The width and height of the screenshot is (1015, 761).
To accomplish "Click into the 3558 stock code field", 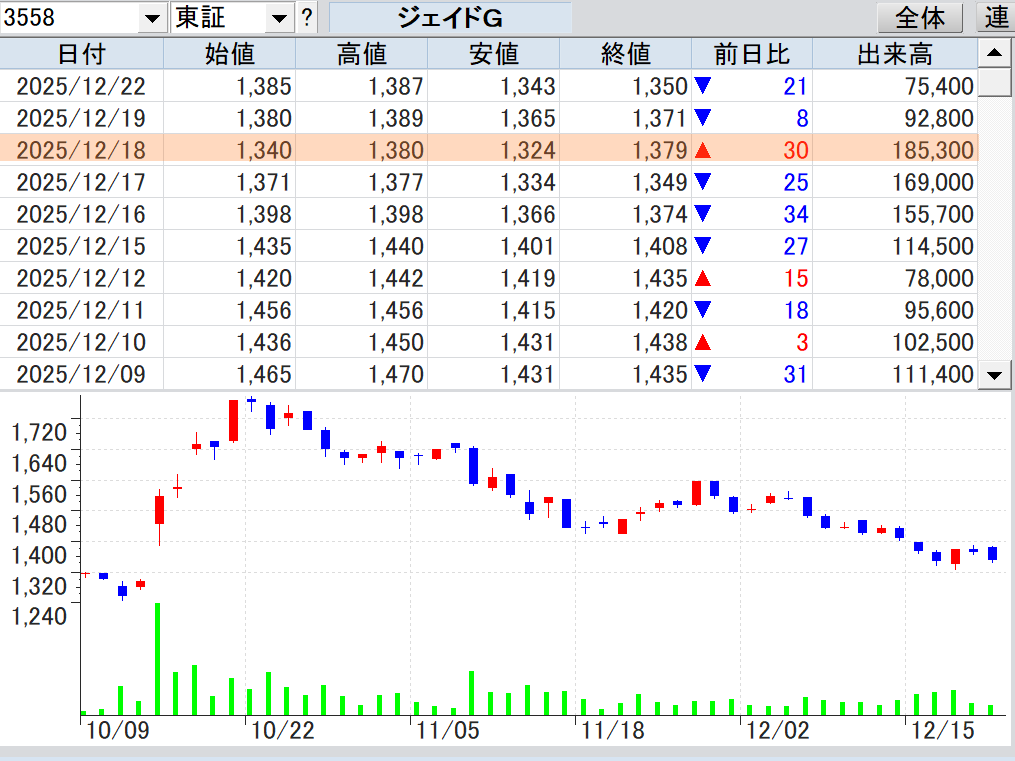I will pos(68,18).
